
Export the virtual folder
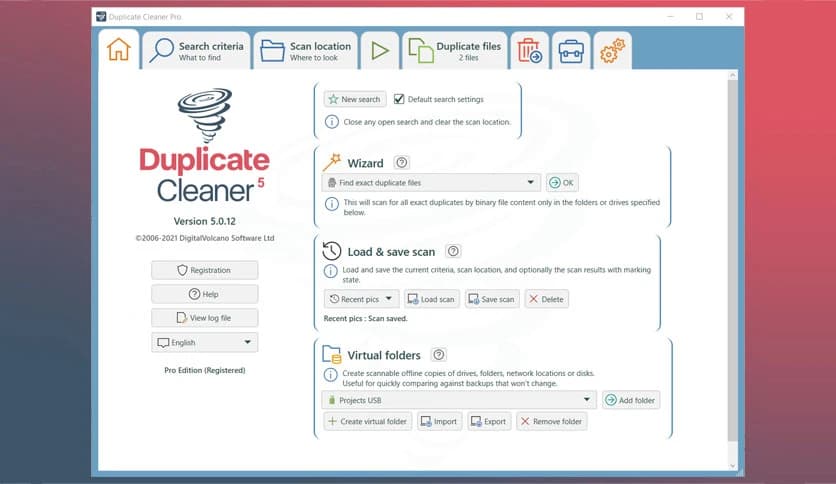[489, 421]
